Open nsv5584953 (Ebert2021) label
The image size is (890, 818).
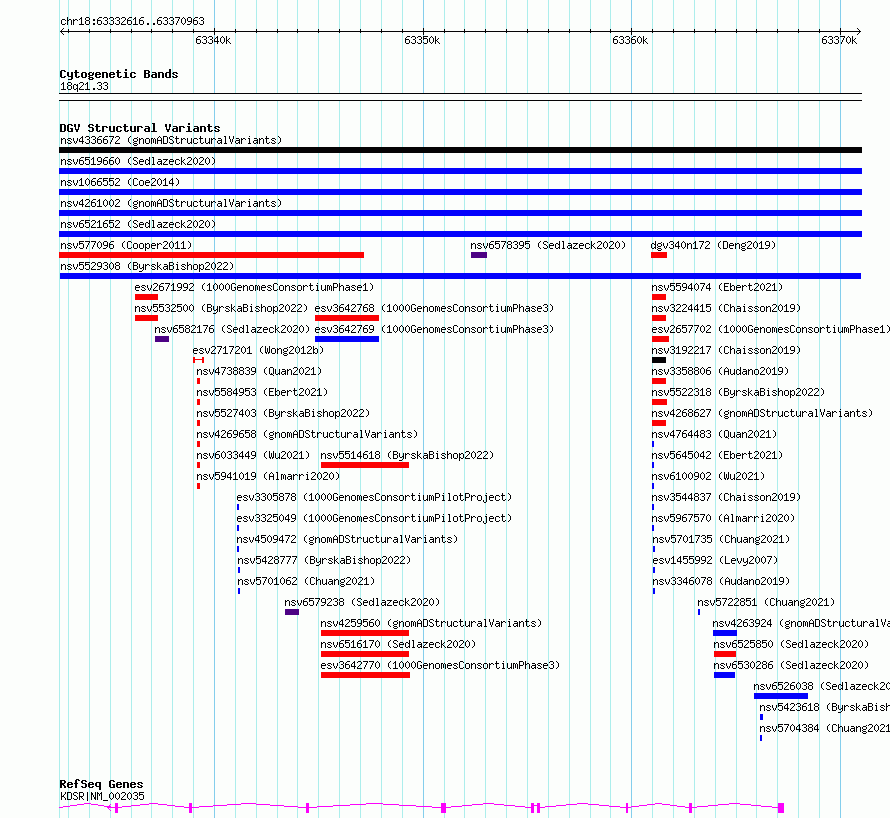[262, 392]
